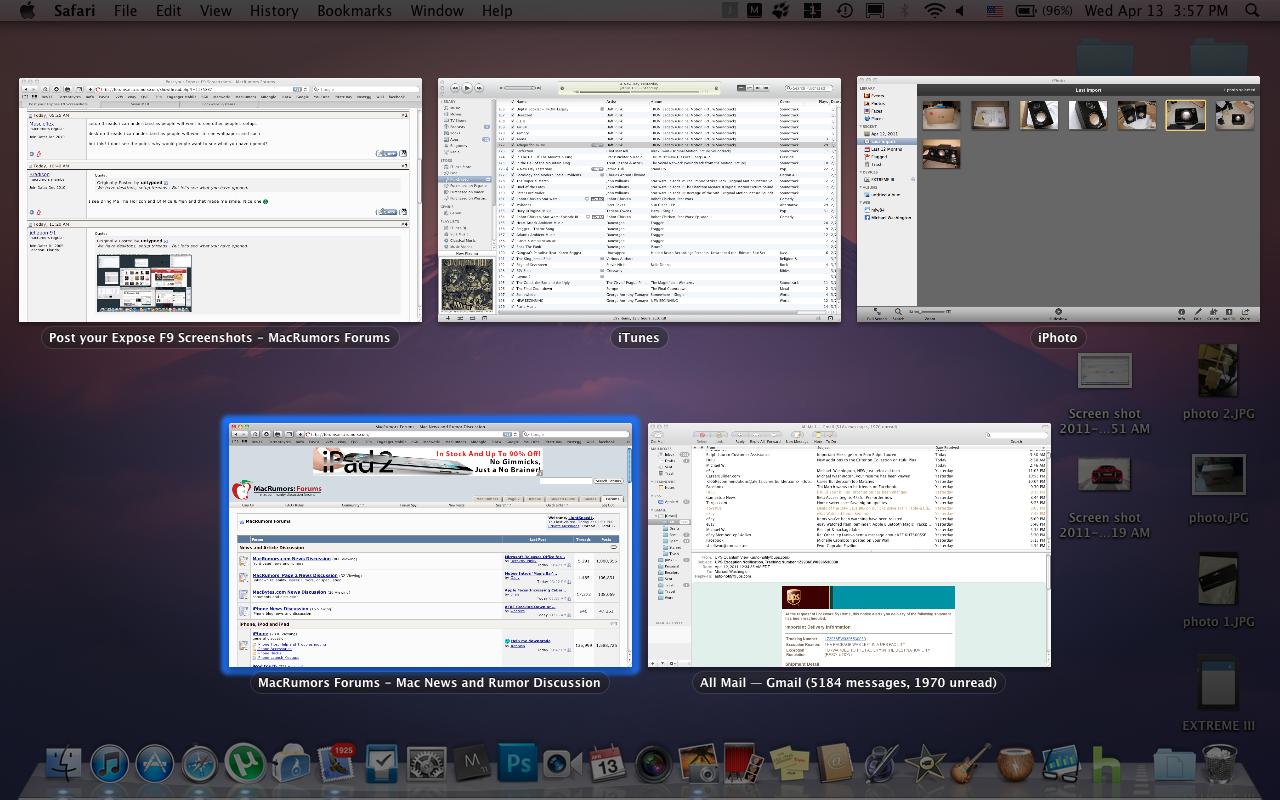Open Stickies from the Dock

click(787, 764)
